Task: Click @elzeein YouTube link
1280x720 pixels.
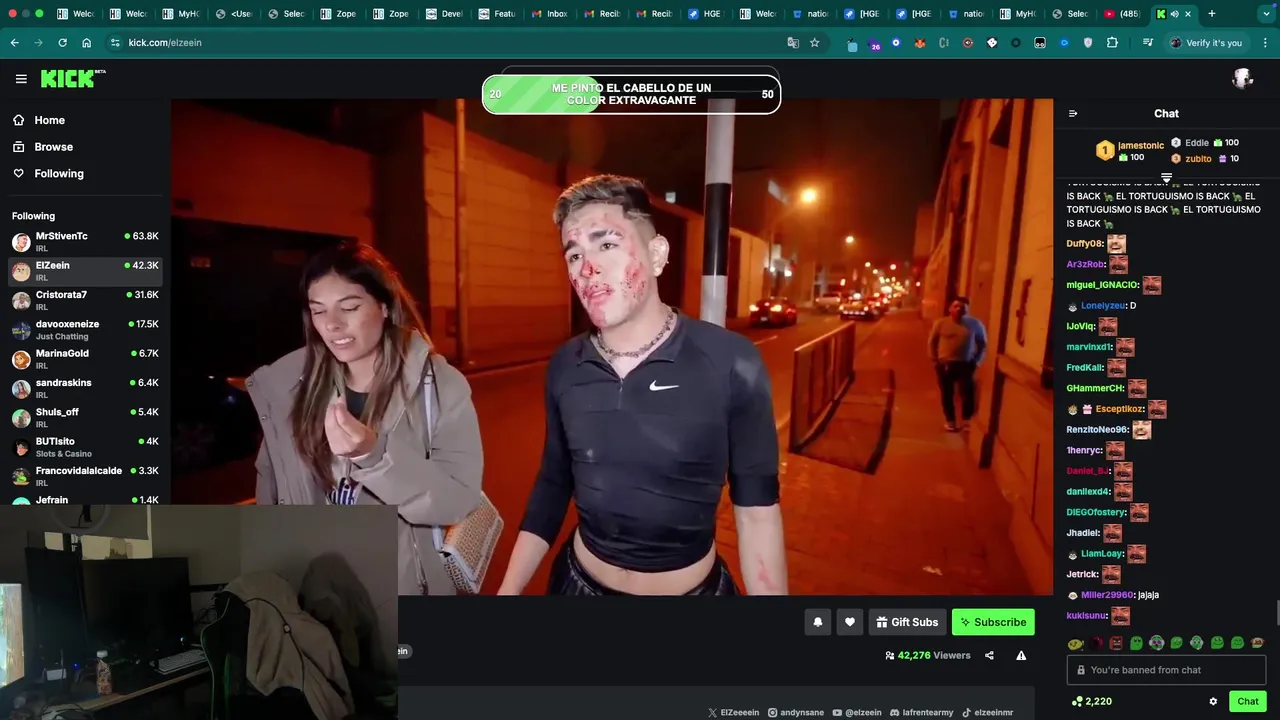Action: point(857,713)
